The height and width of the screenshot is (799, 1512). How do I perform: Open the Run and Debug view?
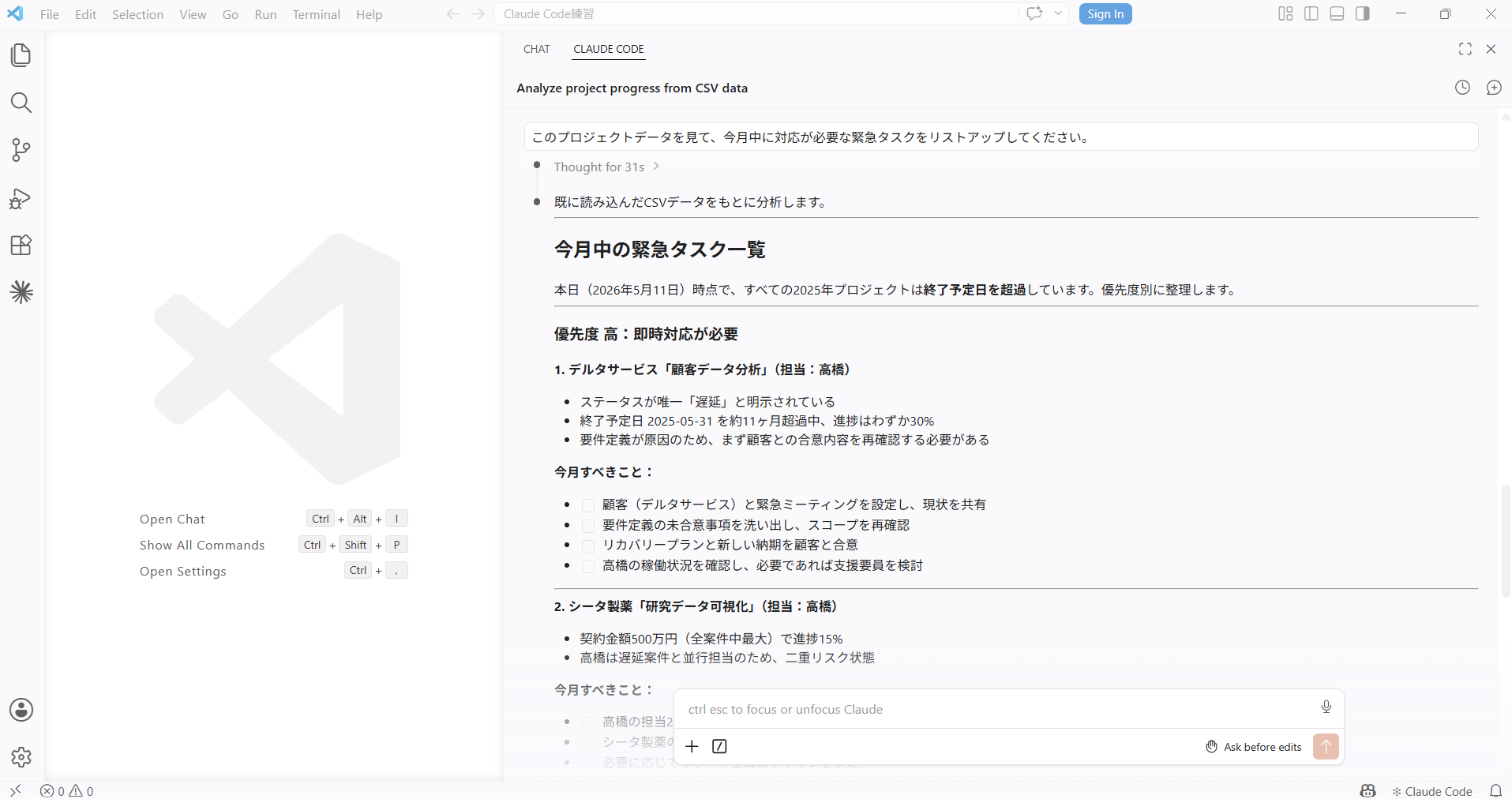(x=21, y=198)
